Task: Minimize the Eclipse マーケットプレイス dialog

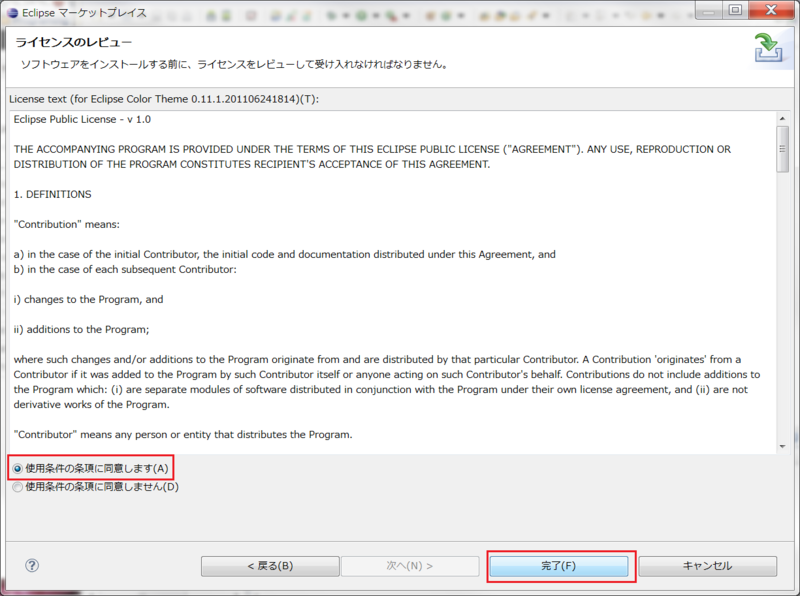Action: pyautogui.click(x=709, y=10)
